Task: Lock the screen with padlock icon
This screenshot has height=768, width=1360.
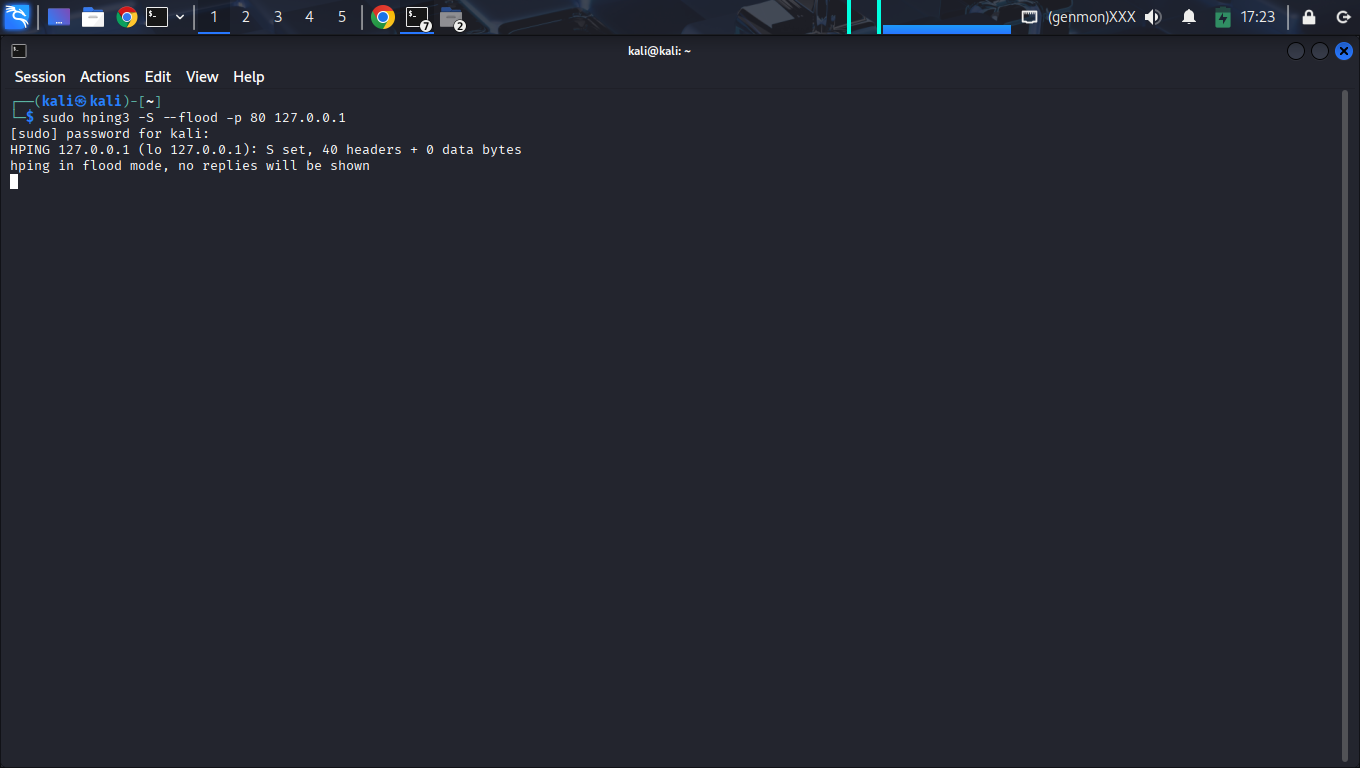Action: [x=1308, y=17]
